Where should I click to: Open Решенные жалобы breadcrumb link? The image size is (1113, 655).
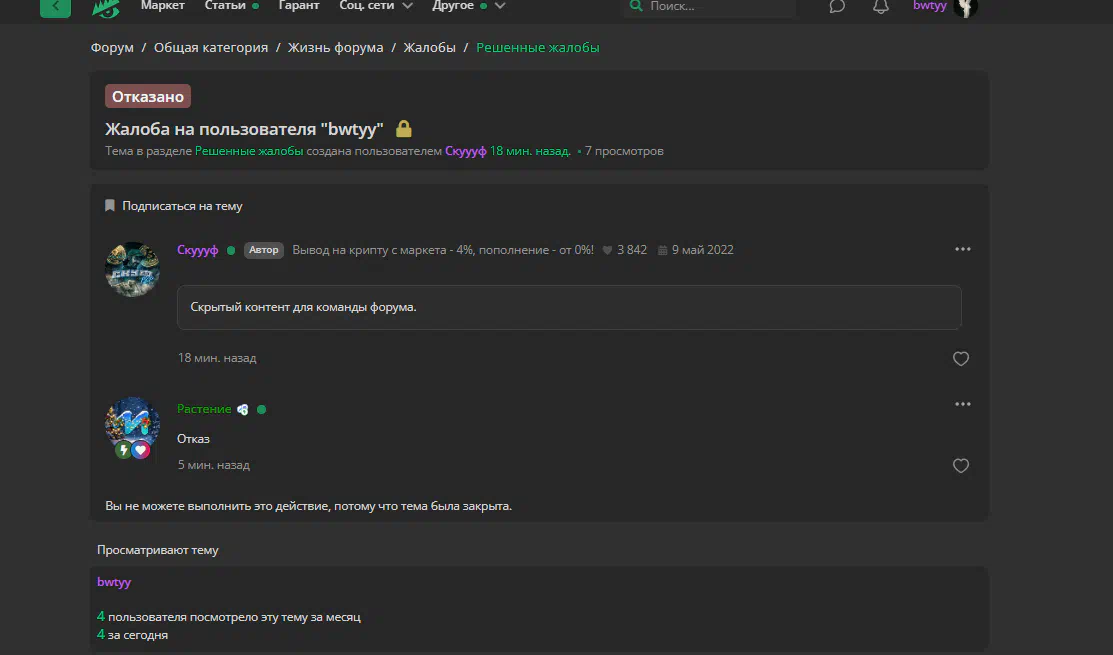(x=537, y=48)
